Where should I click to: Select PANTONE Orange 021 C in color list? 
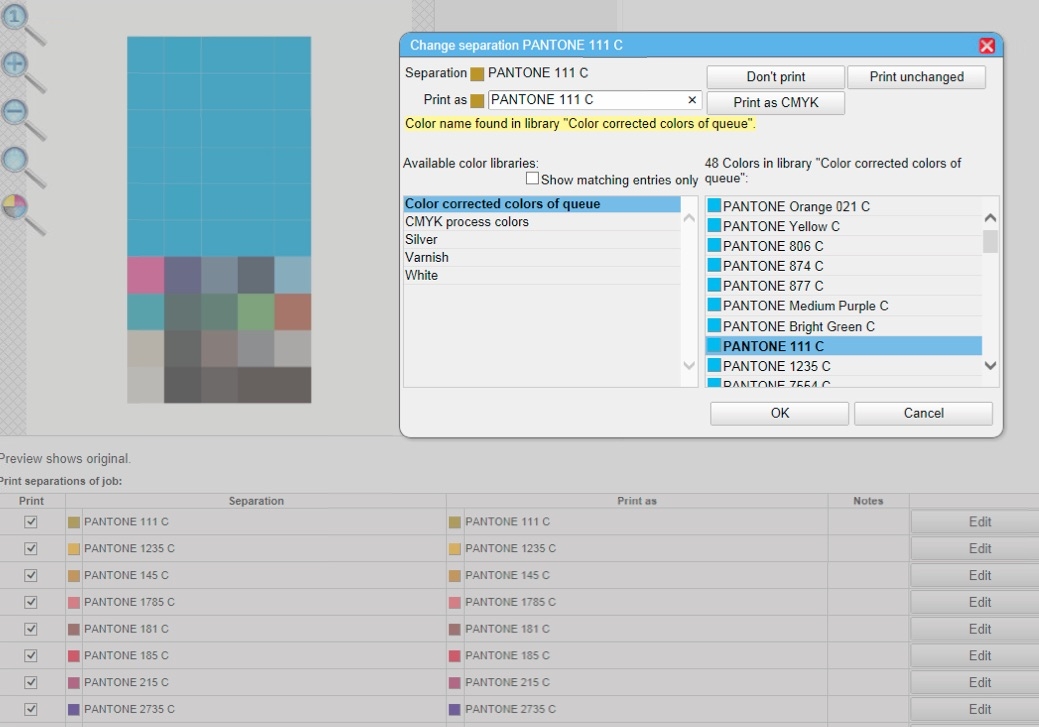[844, 206]
